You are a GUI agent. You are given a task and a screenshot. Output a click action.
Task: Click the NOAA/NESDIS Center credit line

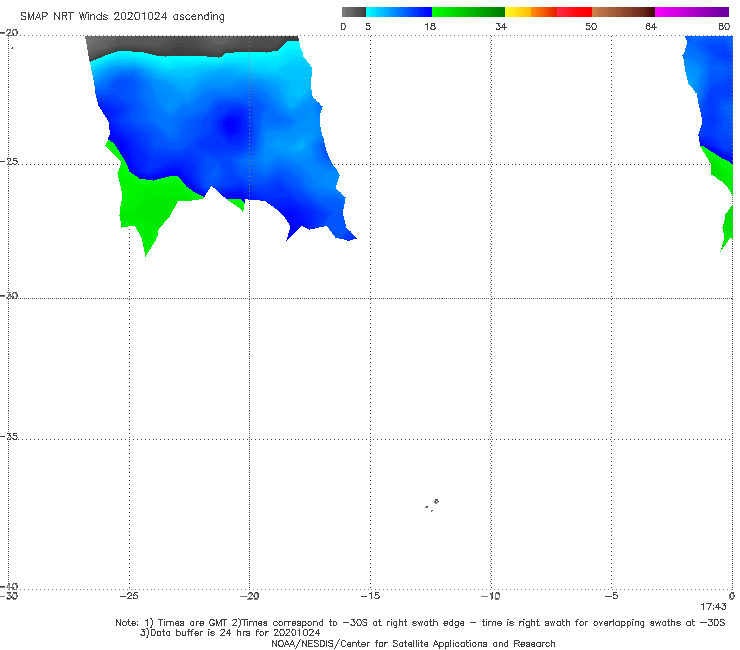(413, 643)
